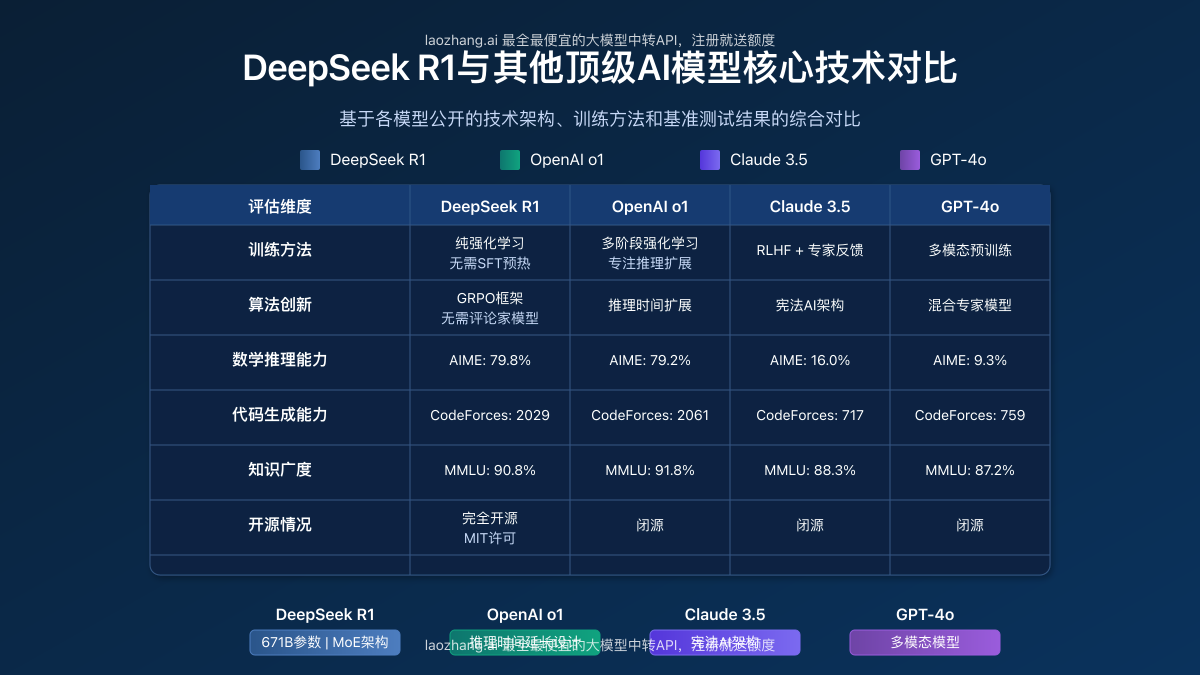Select the GPT-4o legend label
This screenshot has width=1200, height=675.
click(958, 160)
